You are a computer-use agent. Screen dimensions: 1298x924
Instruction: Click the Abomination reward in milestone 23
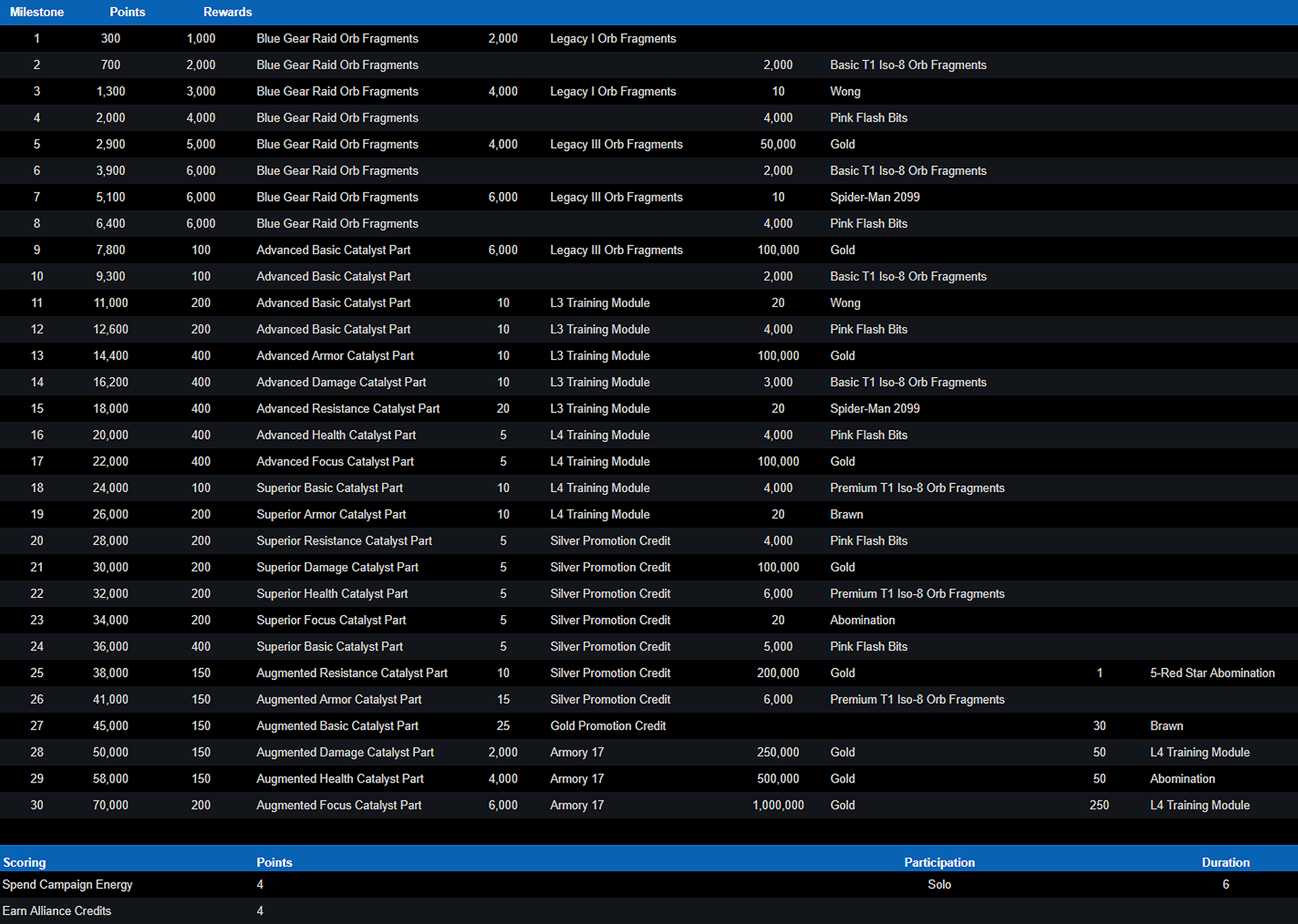[x=862, y=621]
